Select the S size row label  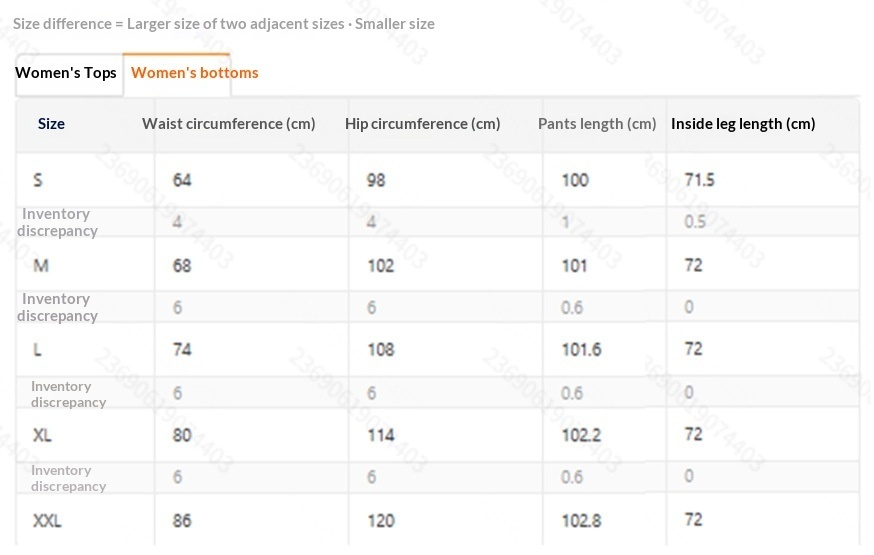pos(37,180)
